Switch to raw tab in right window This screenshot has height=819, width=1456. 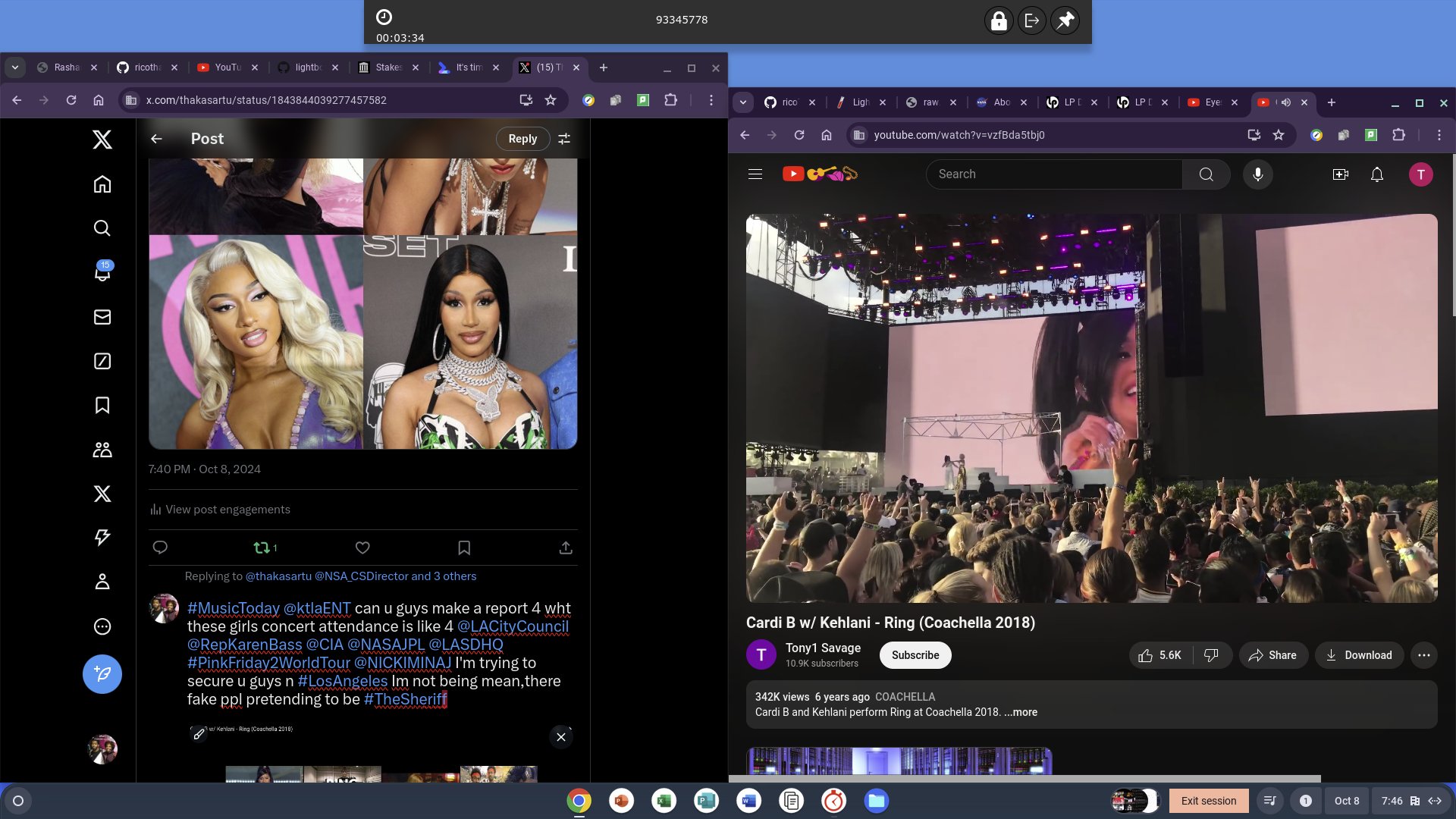[x=930, y=102]
